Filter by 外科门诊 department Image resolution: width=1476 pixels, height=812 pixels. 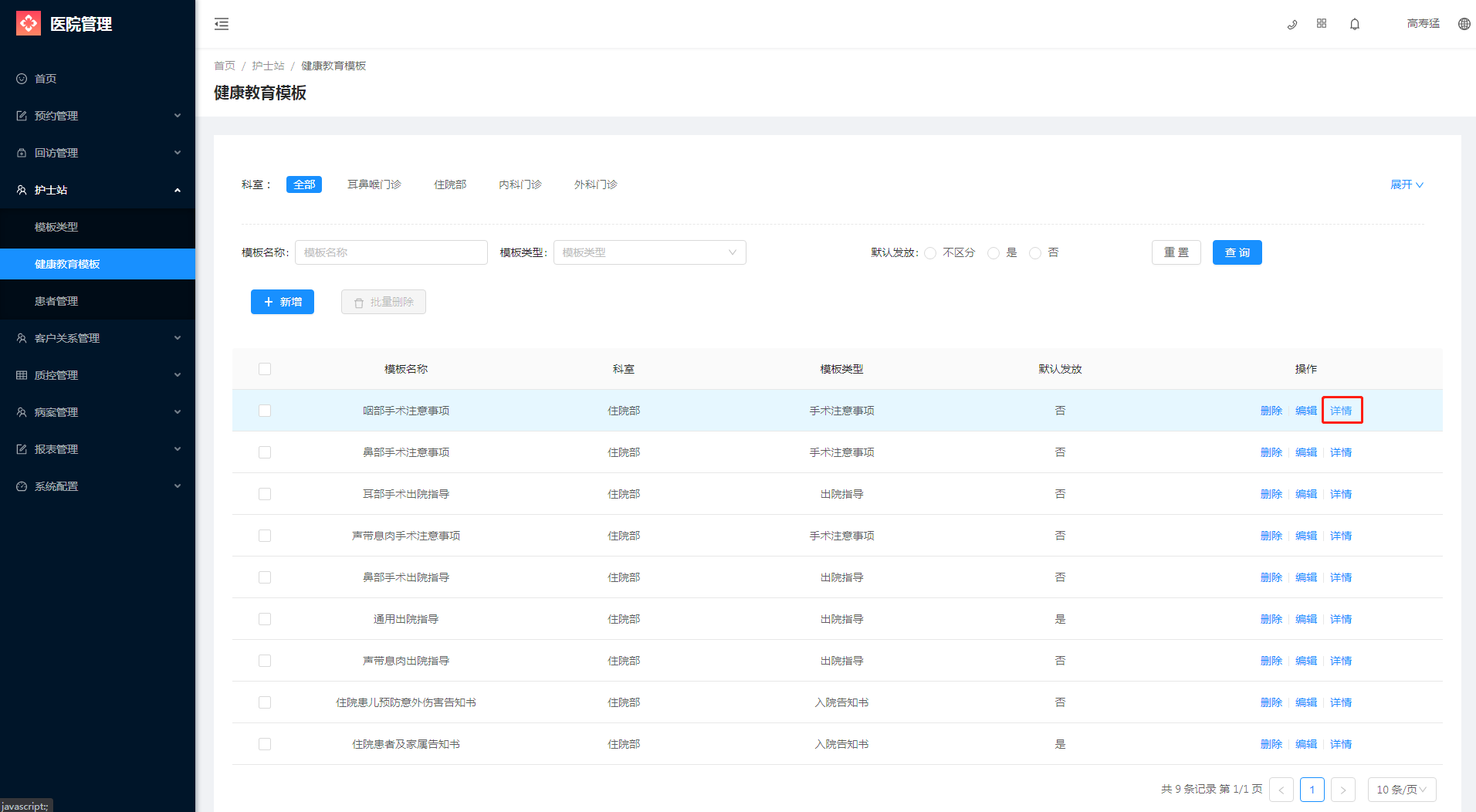(x=596, y=184)
